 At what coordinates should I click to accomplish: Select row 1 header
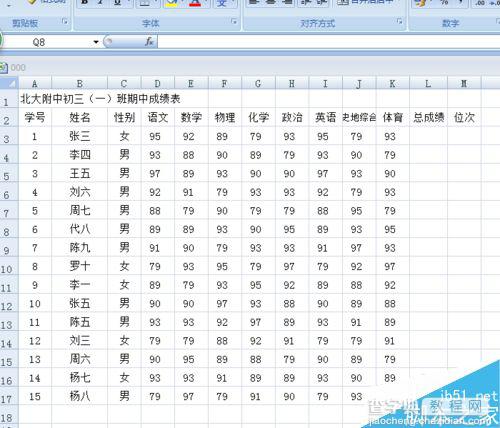9,99
